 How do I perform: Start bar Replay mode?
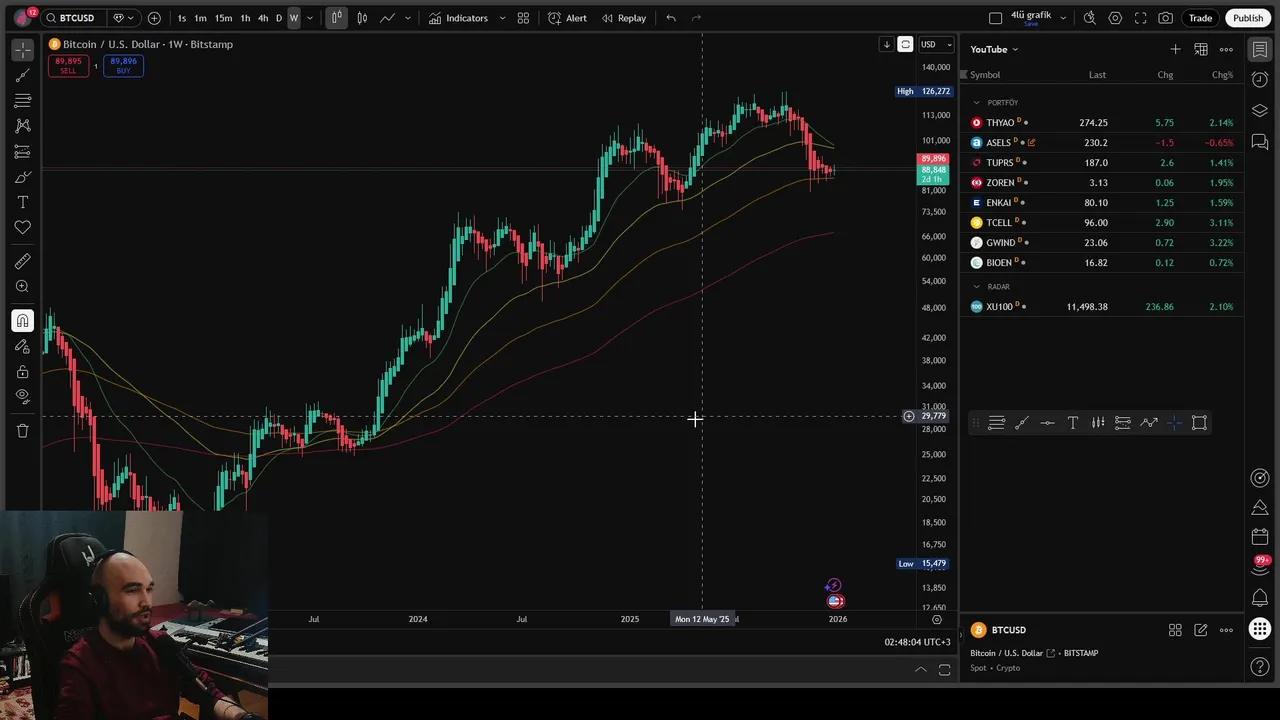click(x=623, y=18)
